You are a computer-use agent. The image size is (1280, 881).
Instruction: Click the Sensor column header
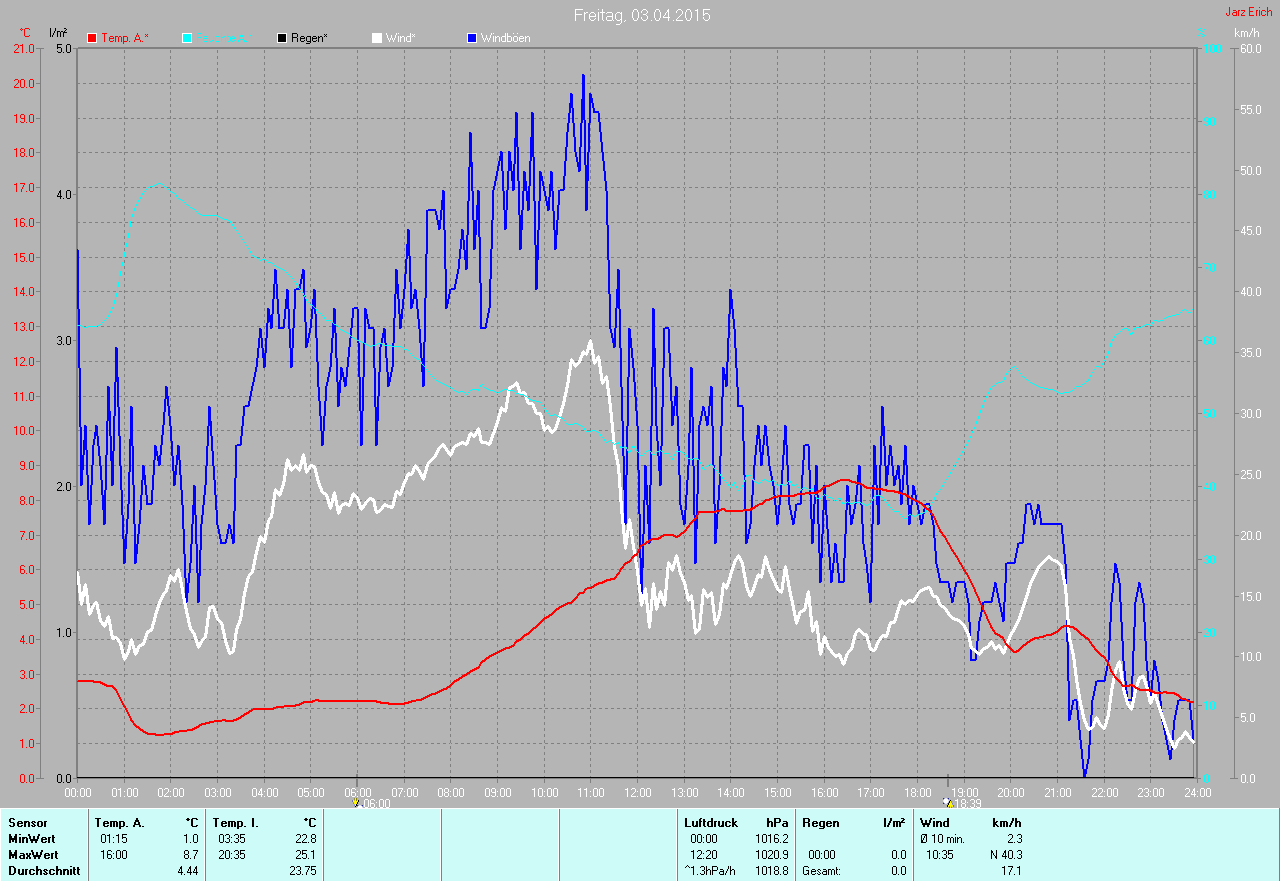pos(27,823)
